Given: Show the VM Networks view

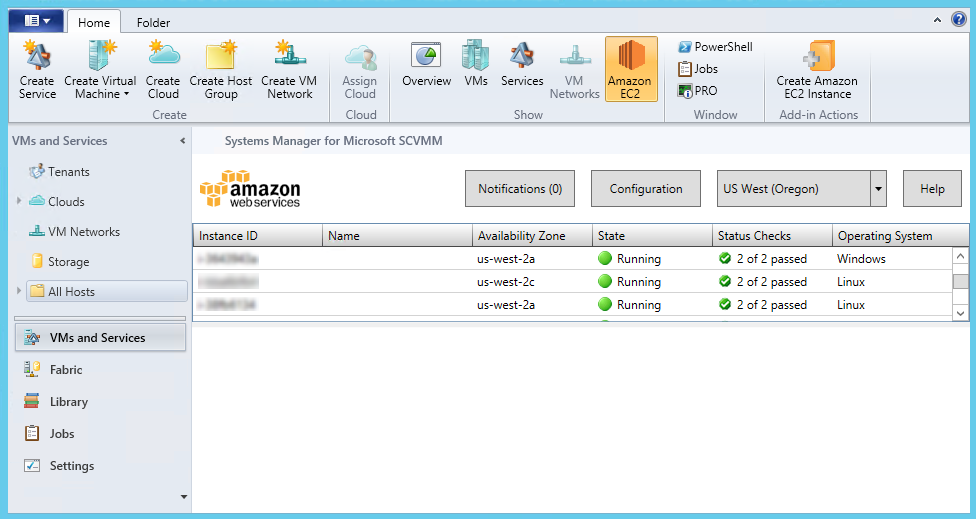Looking at the screenshot, I should click(x=574, y=70).
